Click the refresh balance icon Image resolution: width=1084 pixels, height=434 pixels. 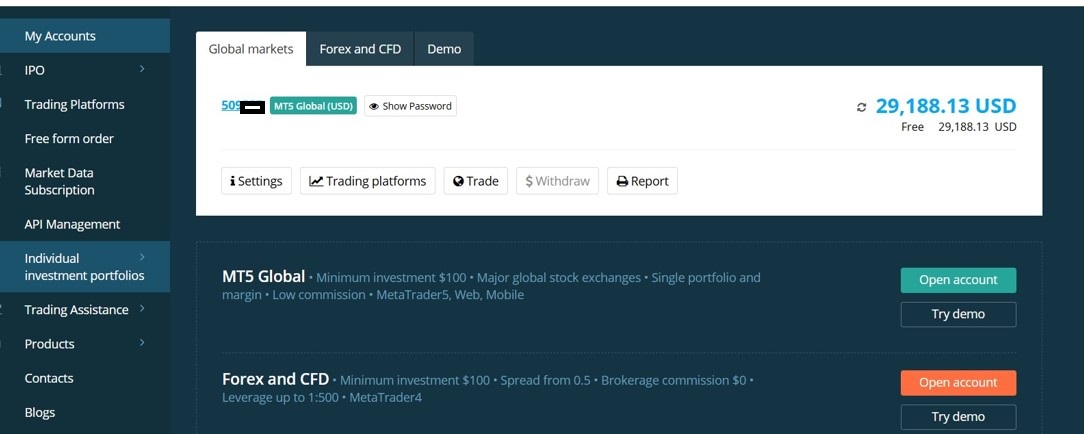(862, 107)
